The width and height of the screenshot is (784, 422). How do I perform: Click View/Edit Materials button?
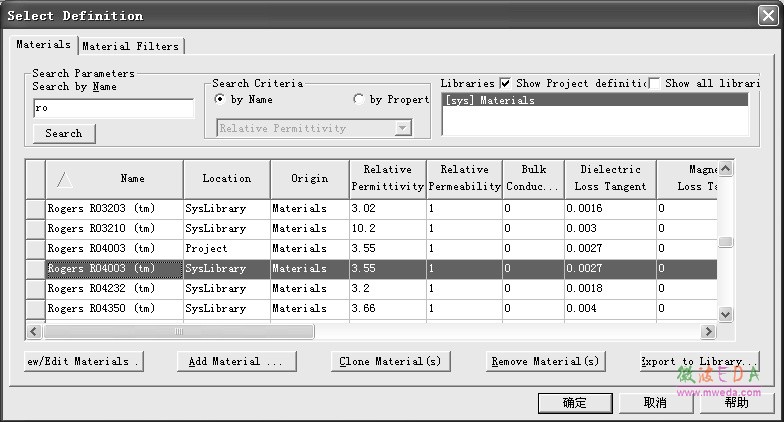[x=84, y=361]
